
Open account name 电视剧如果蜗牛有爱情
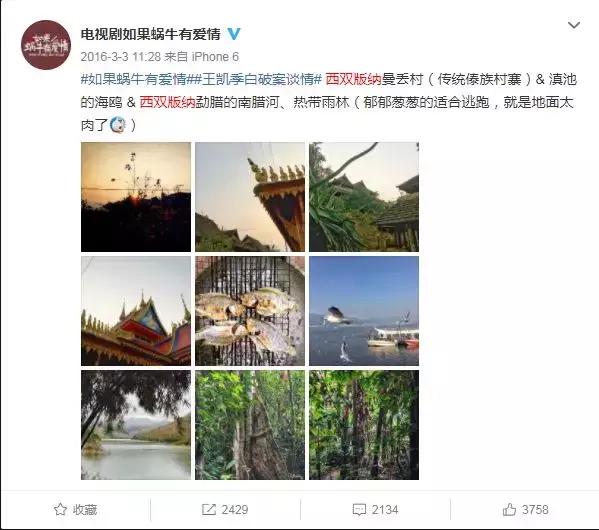coord(151,34)
